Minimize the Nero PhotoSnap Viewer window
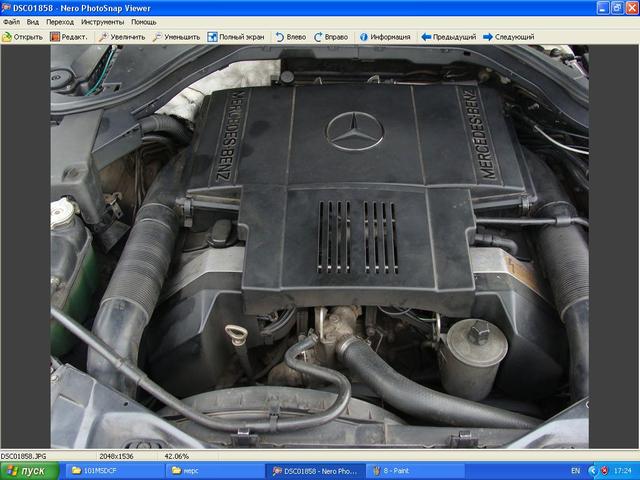The image size is (640, 480). [603, 8]
